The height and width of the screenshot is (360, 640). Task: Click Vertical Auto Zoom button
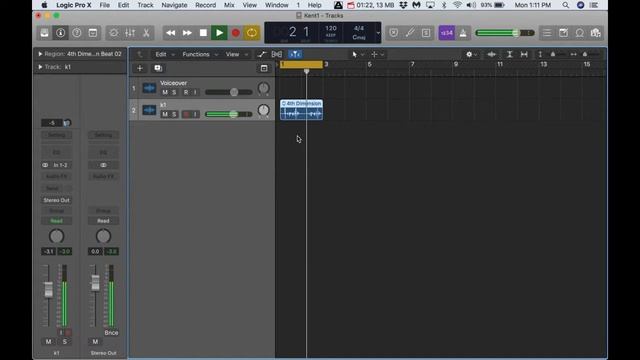pos(509,54)
